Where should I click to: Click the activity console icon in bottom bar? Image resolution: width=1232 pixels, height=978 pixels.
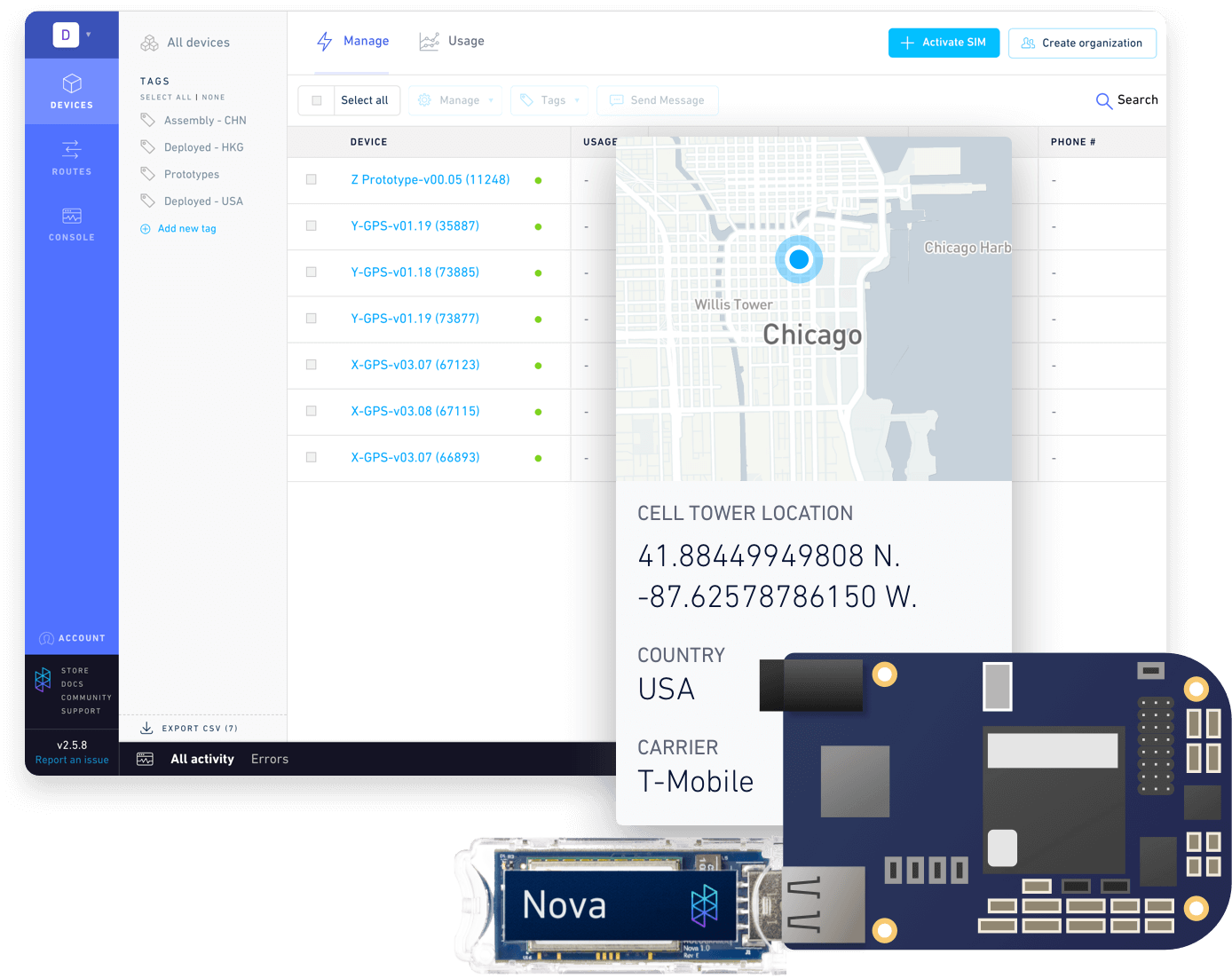tap(145, 759)
